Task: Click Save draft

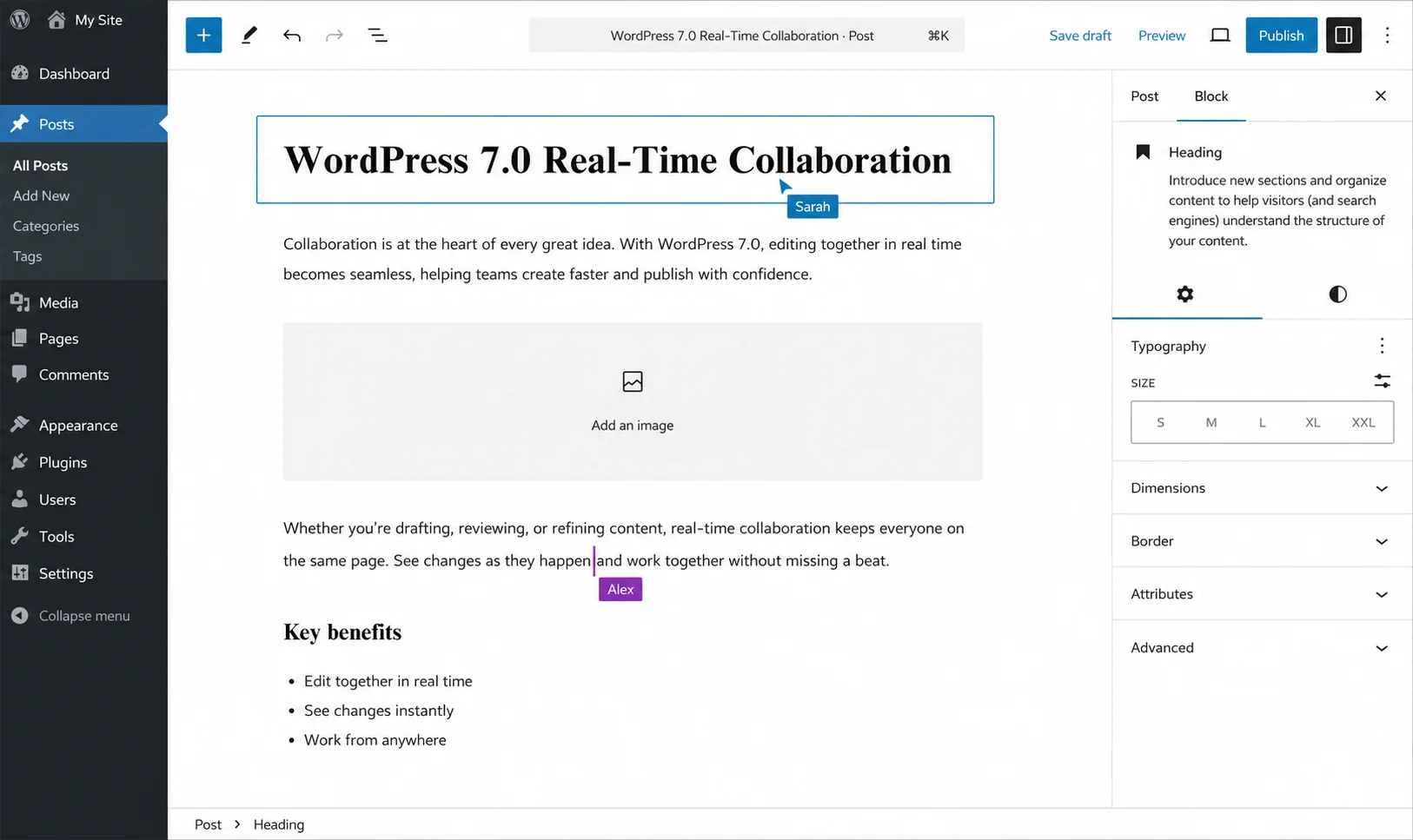Action: pos(1080,36)
